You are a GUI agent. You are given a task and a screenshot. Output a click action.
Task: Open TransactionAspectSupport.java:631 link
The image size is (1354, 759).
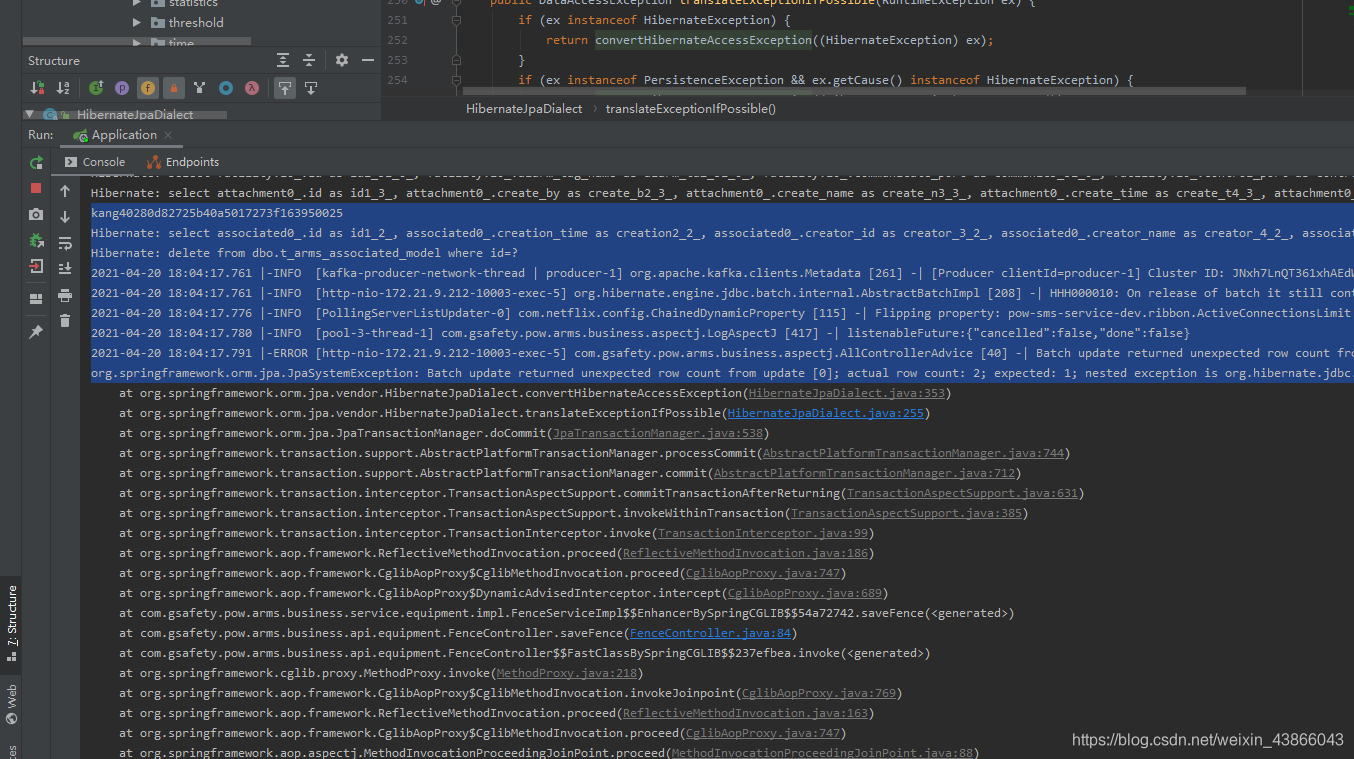click(x=962, y=493)
